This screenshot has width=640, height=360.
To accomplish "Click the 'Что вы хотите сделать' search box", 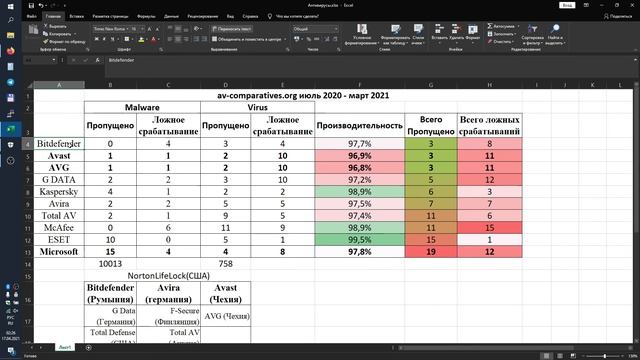I will (x=293, y=16).
